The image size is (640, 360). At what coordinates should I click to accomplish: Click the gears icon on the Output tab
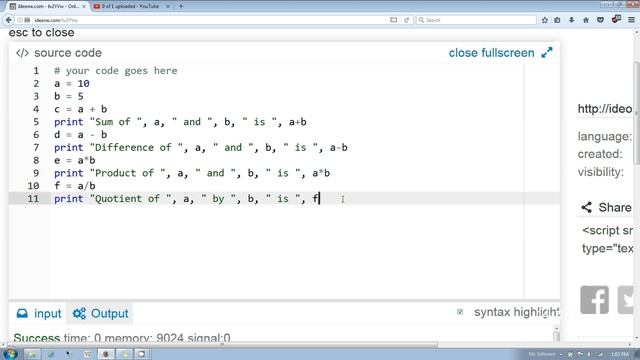pos(79,313)
